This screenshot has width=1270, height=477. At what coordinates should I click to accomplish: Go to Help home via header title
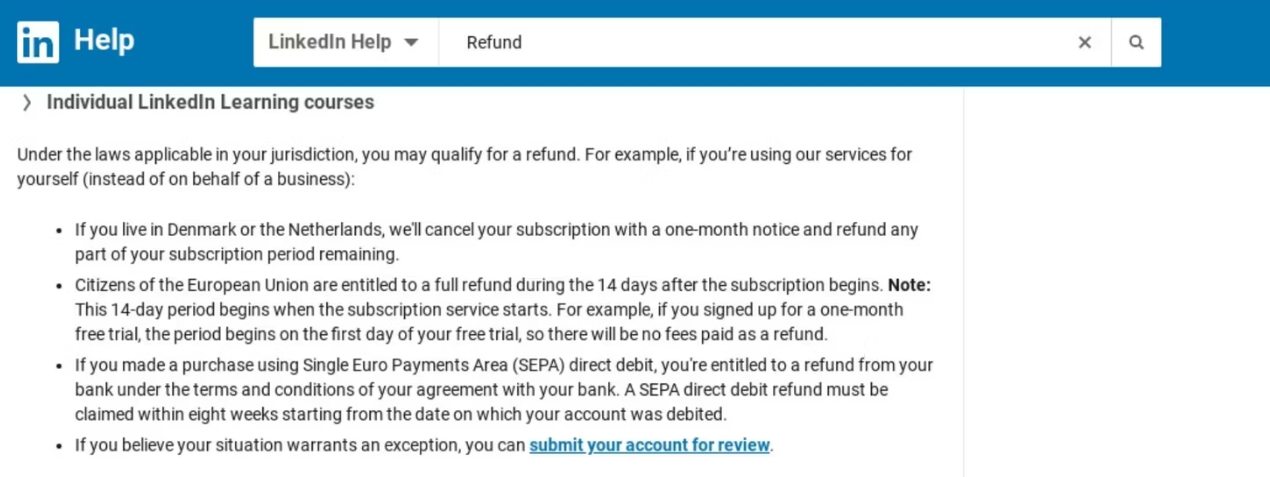point(104,41)
